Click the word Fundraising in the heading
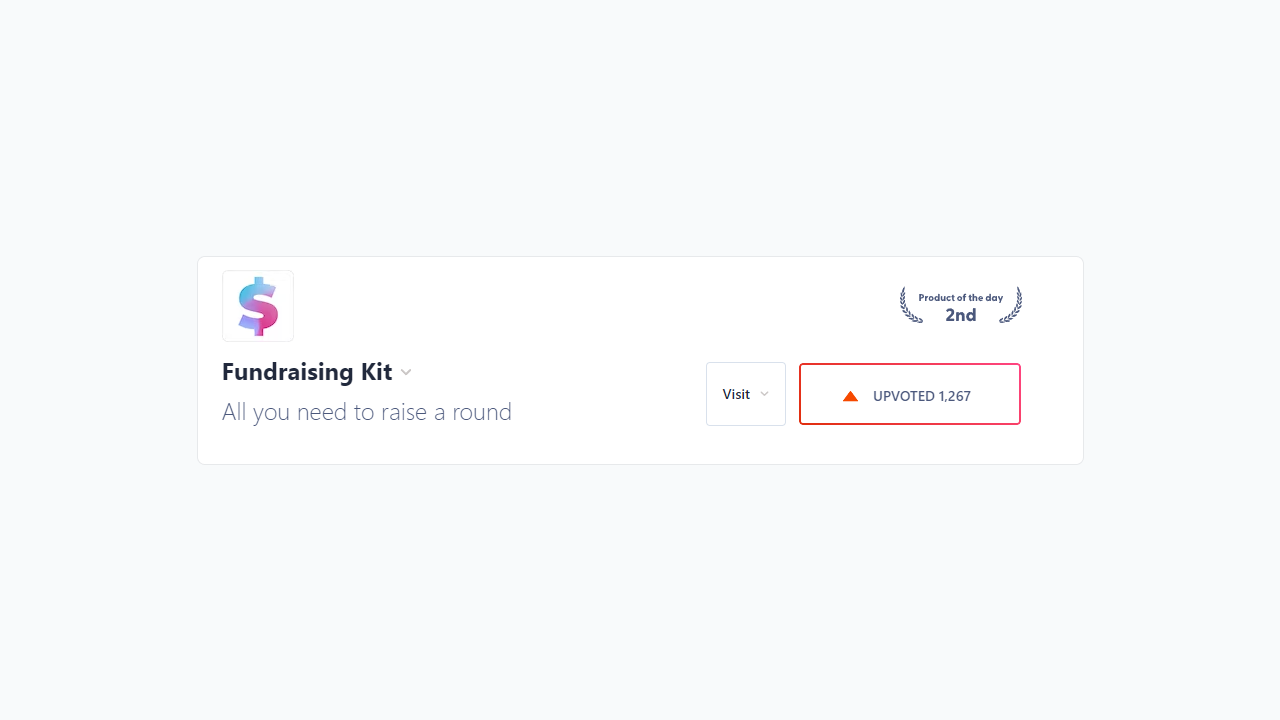This screenshot has height=720, width=1280. [x=288, y=372]
